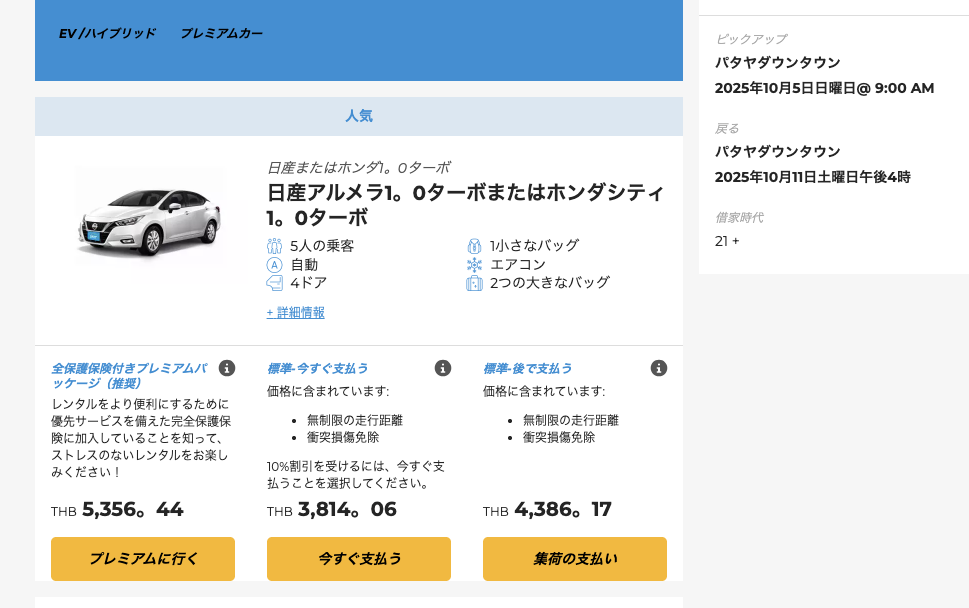Select the EV/ハイブリッド filter tab

click(107, 33)
